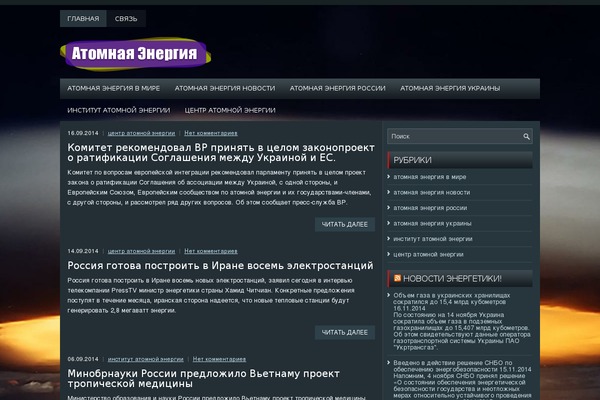Open category link on 14.09.2014 post
This screenshot has width=600, height=400.
[141, 251]
